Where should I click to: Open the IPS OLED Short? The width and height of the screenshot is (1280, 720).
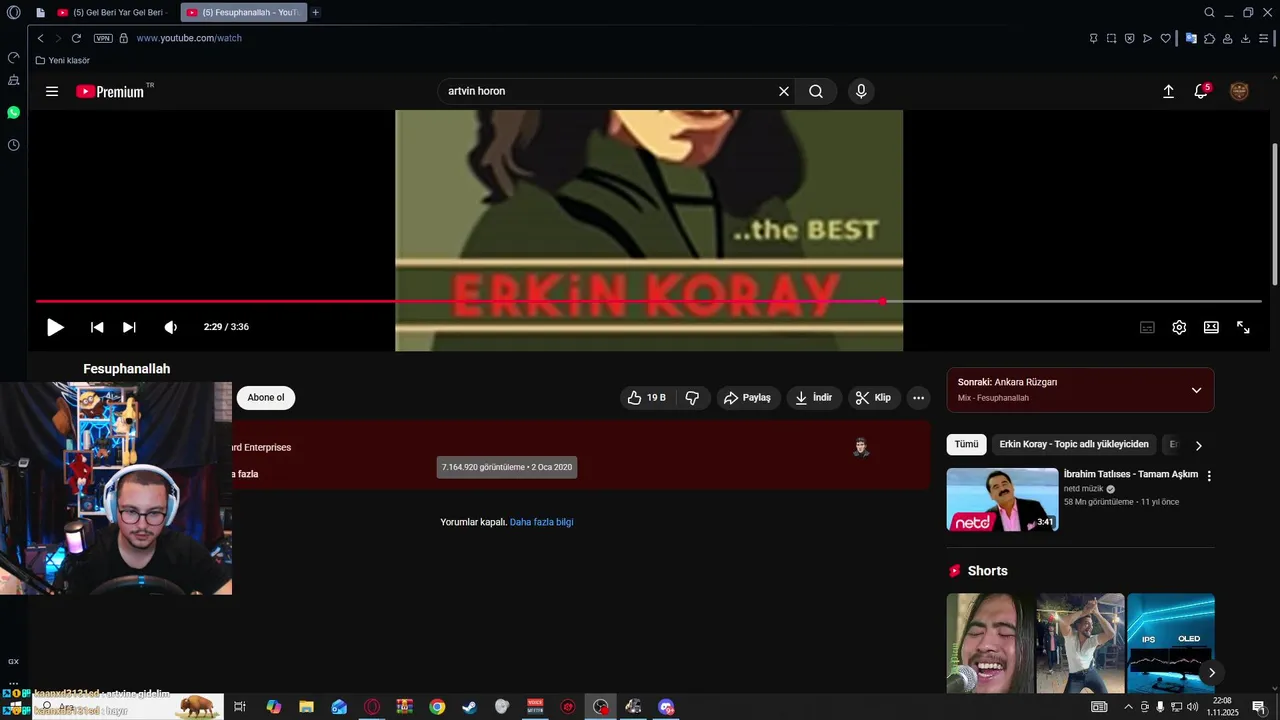click(1171, 643)
